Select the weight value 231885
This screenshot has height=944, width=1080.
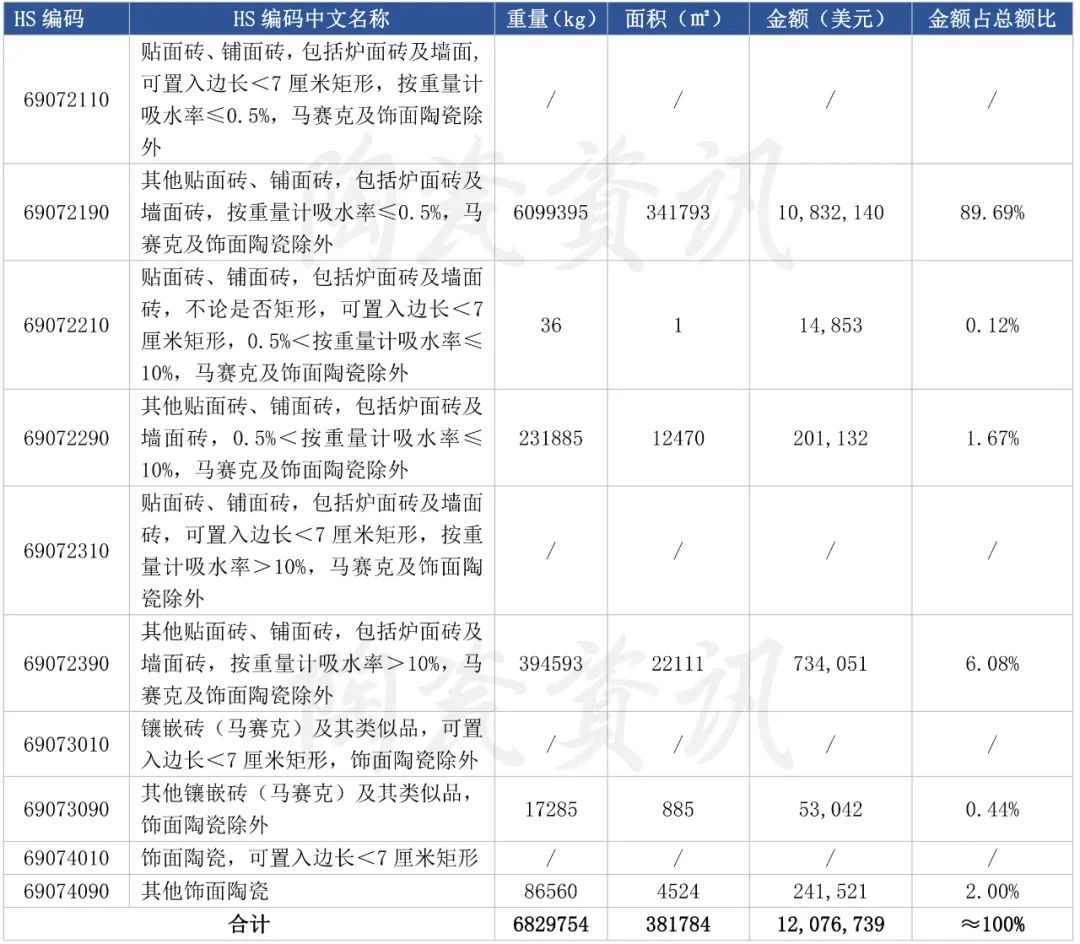[551, 439]
